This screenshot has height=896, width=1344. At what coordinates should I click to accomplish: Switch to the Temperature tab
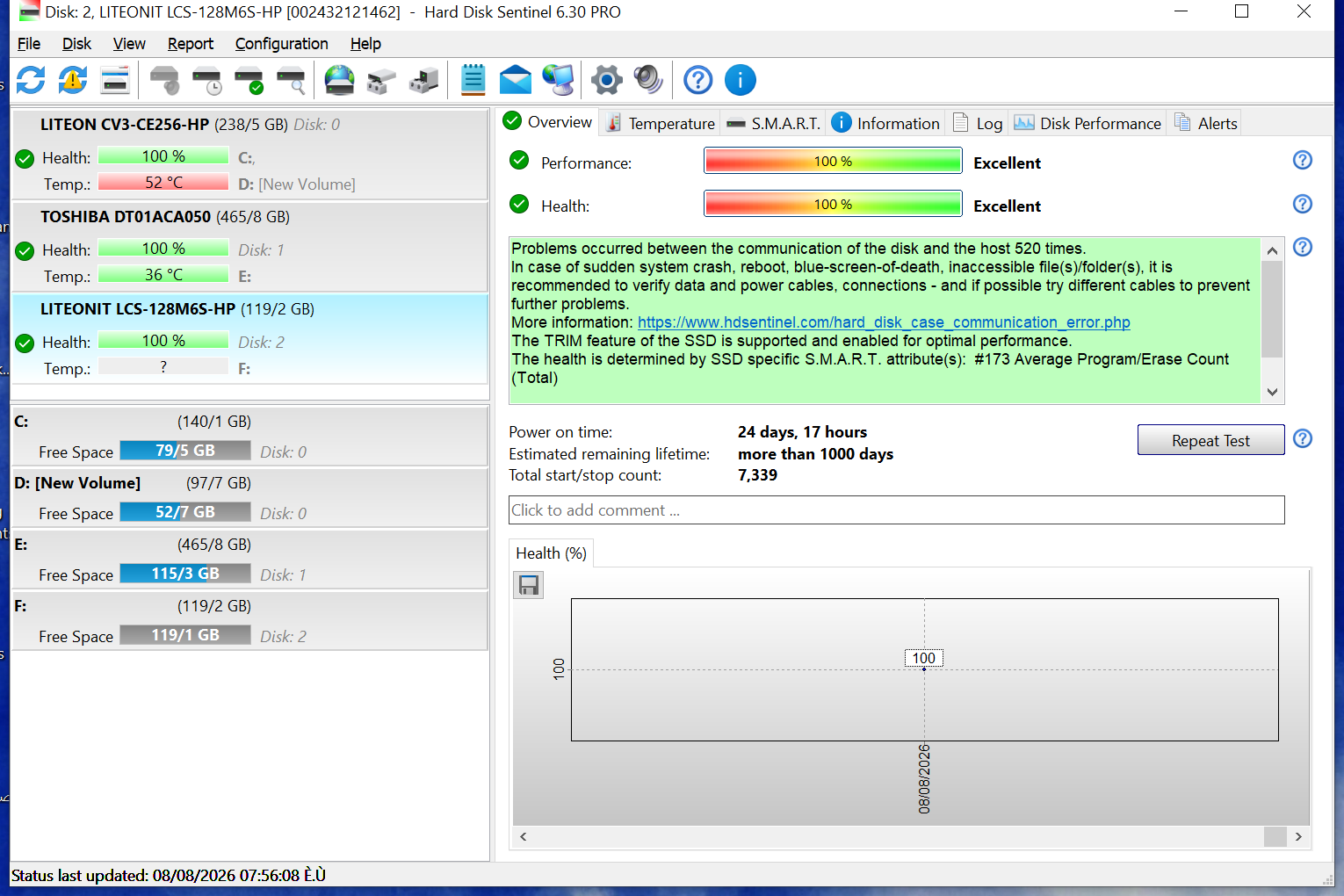pyautogui.click(x=661, y=123)
